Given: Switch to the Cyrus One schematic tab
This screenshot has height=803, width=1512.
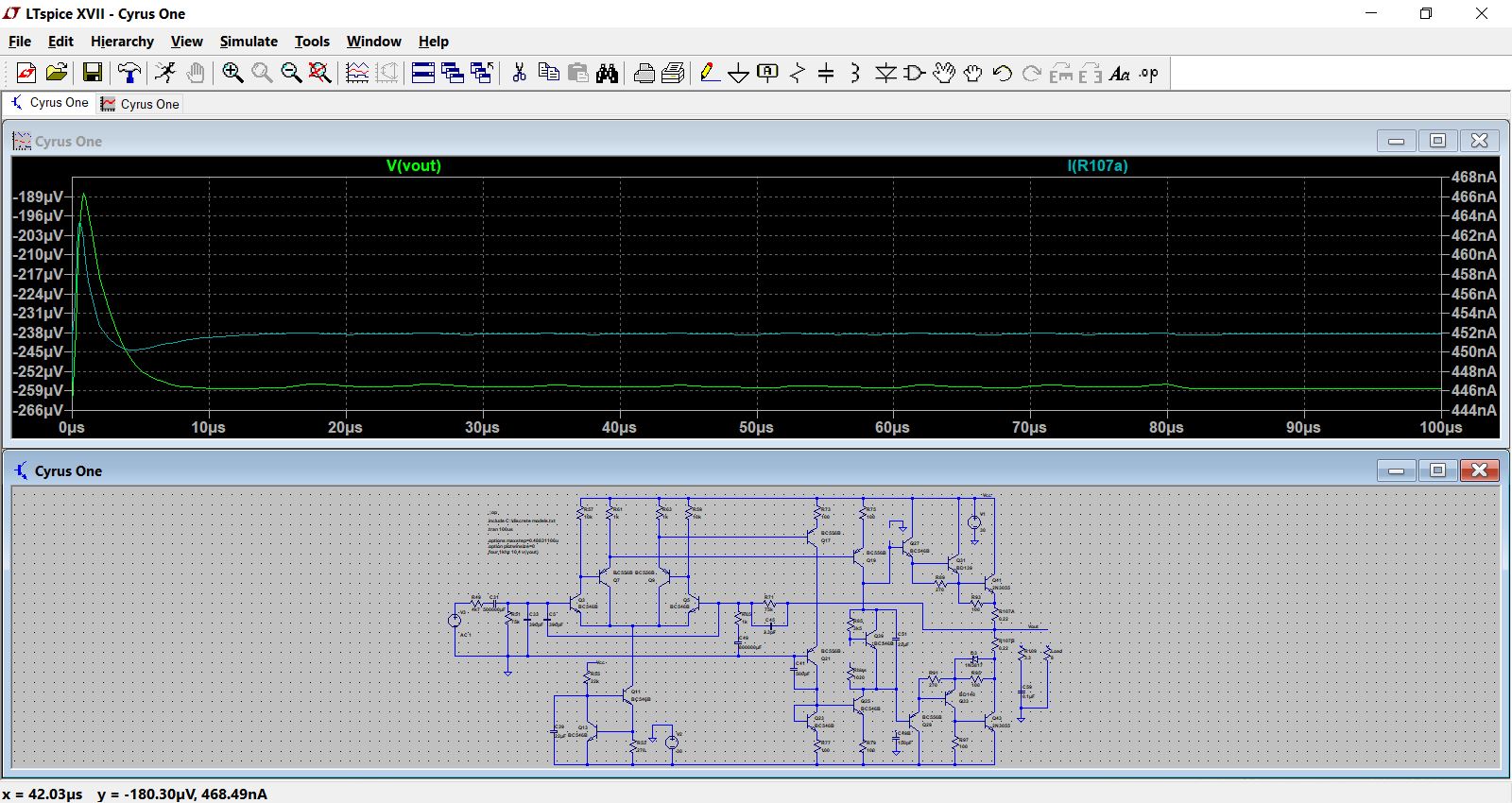Looking at the screenshot, I should pos(49,103).
